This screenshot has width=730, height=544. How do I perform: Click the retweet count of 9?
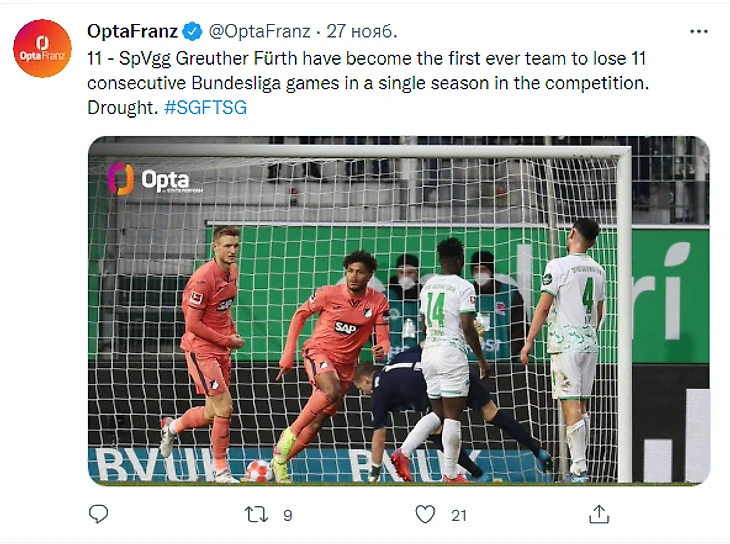point(288,515)
